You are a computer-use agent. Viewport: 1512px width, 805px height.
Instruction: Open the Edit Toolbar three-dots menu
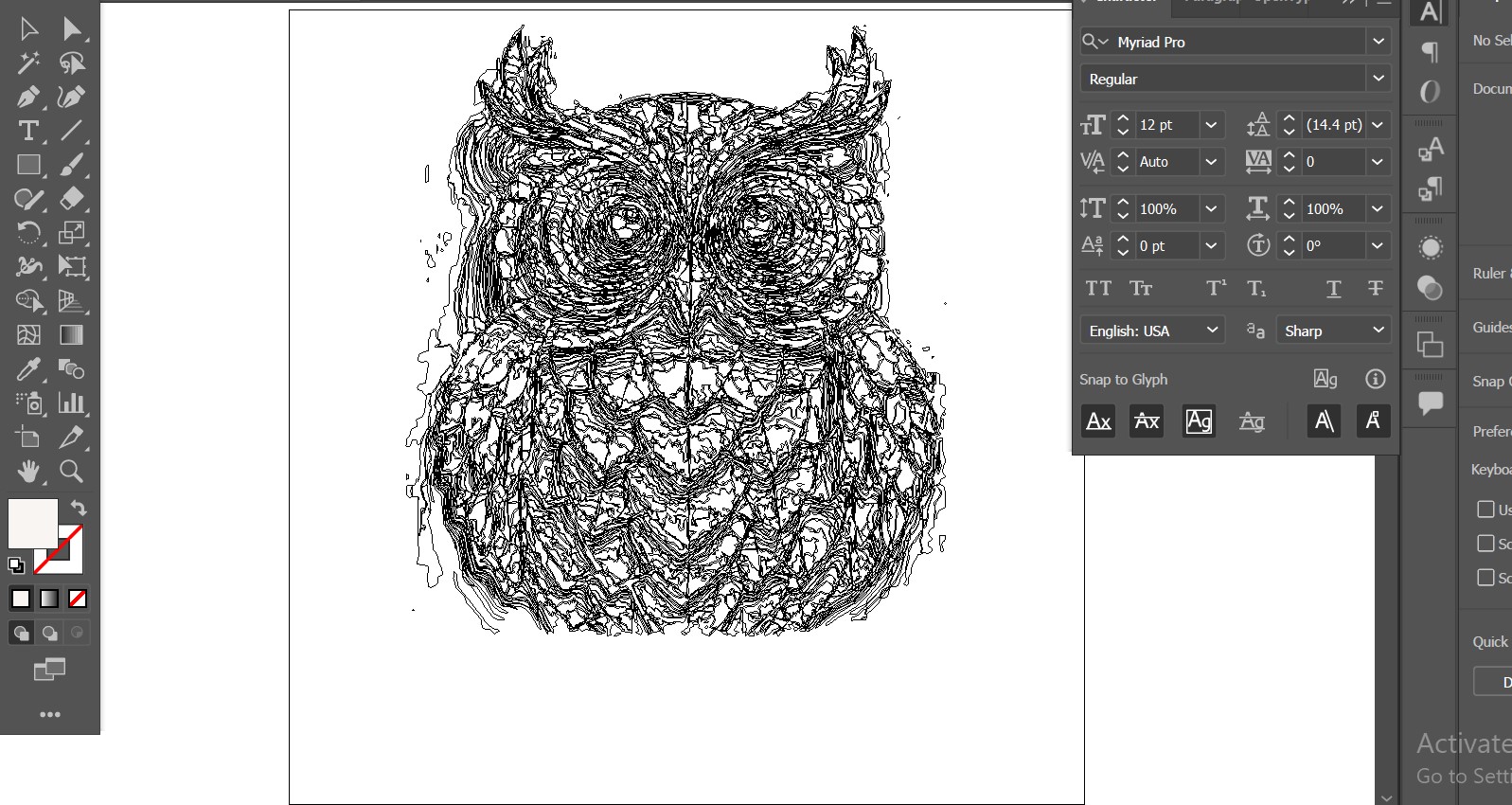(50, 715)
